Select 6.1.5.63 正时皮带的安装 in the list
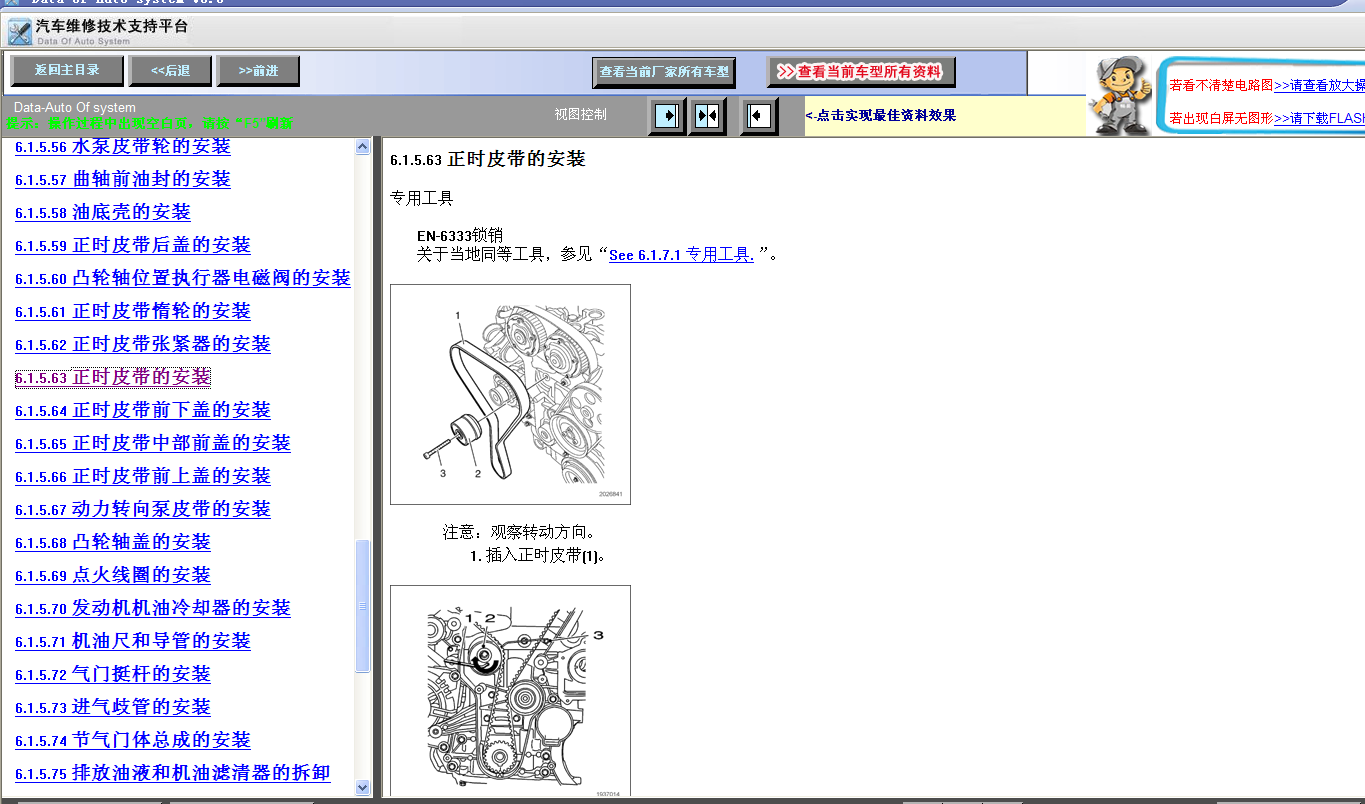 (x=113, y=377)
